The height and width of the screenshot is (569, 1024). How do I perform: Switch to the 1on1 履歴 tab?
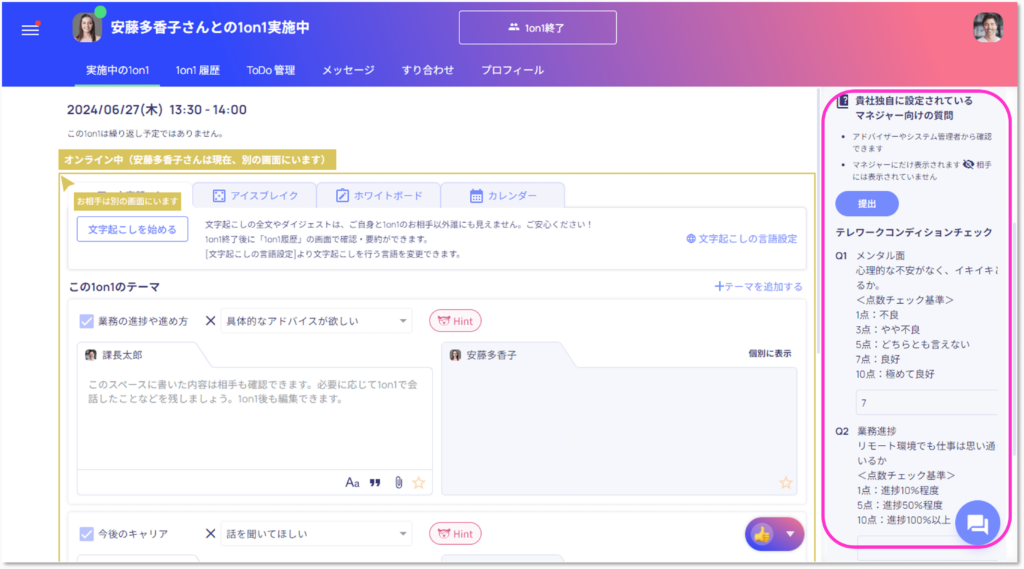[x=198, y=70]
